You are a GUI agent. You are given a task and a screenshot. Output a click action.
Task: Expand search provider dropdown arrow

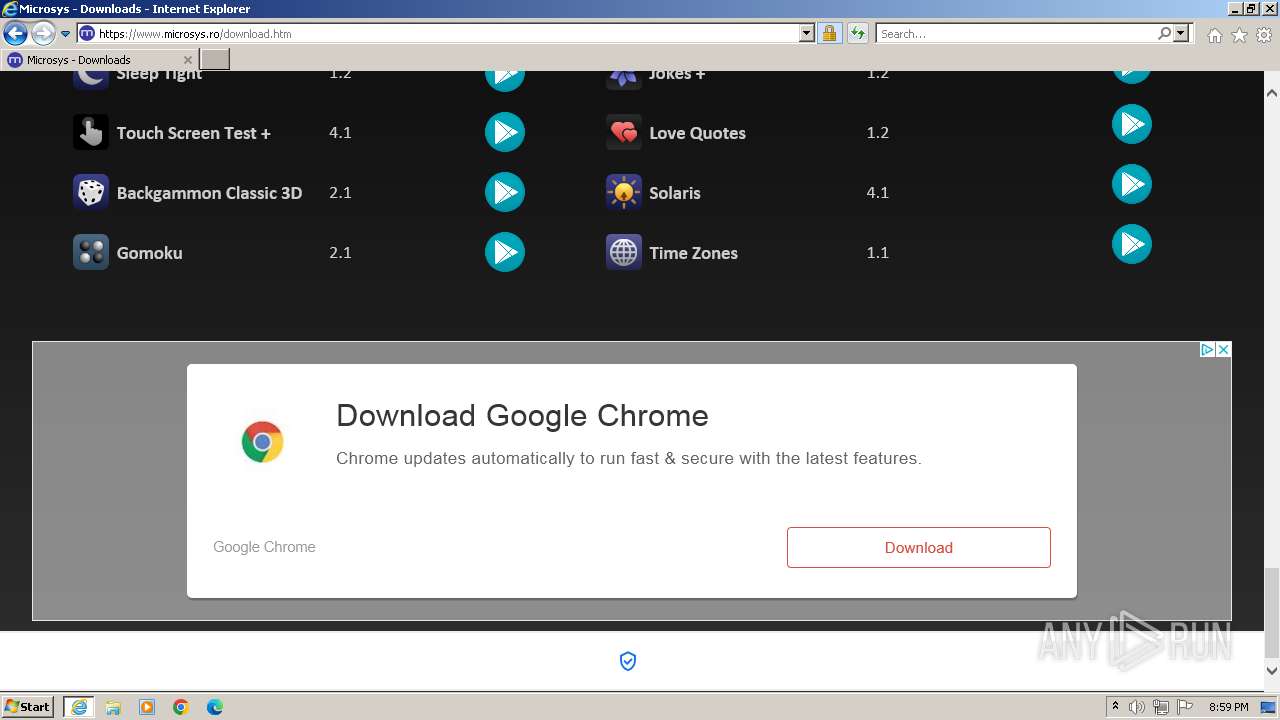[x=1181, y=33]
